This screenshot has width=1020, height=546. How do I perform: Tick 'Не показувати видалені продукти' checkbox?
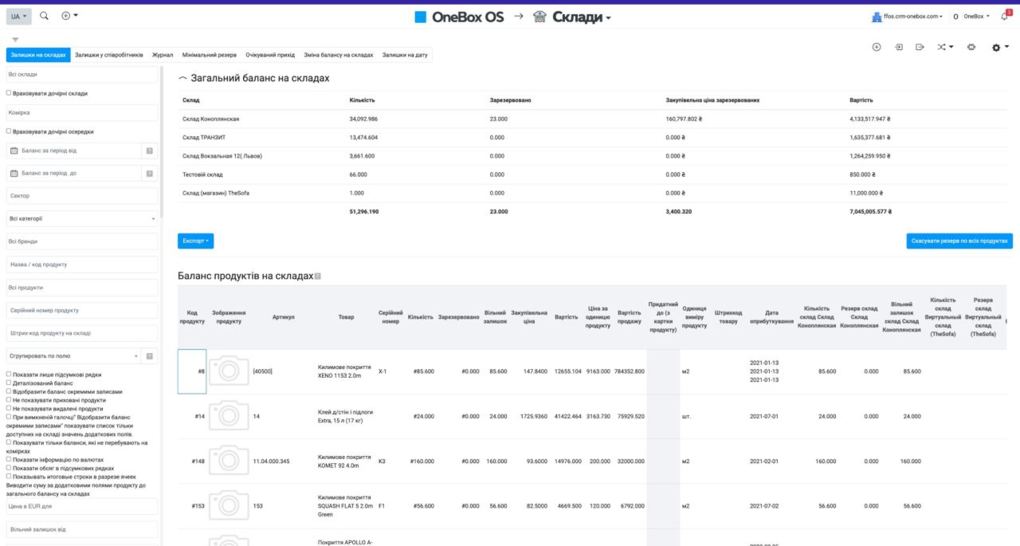click(9, 408)
